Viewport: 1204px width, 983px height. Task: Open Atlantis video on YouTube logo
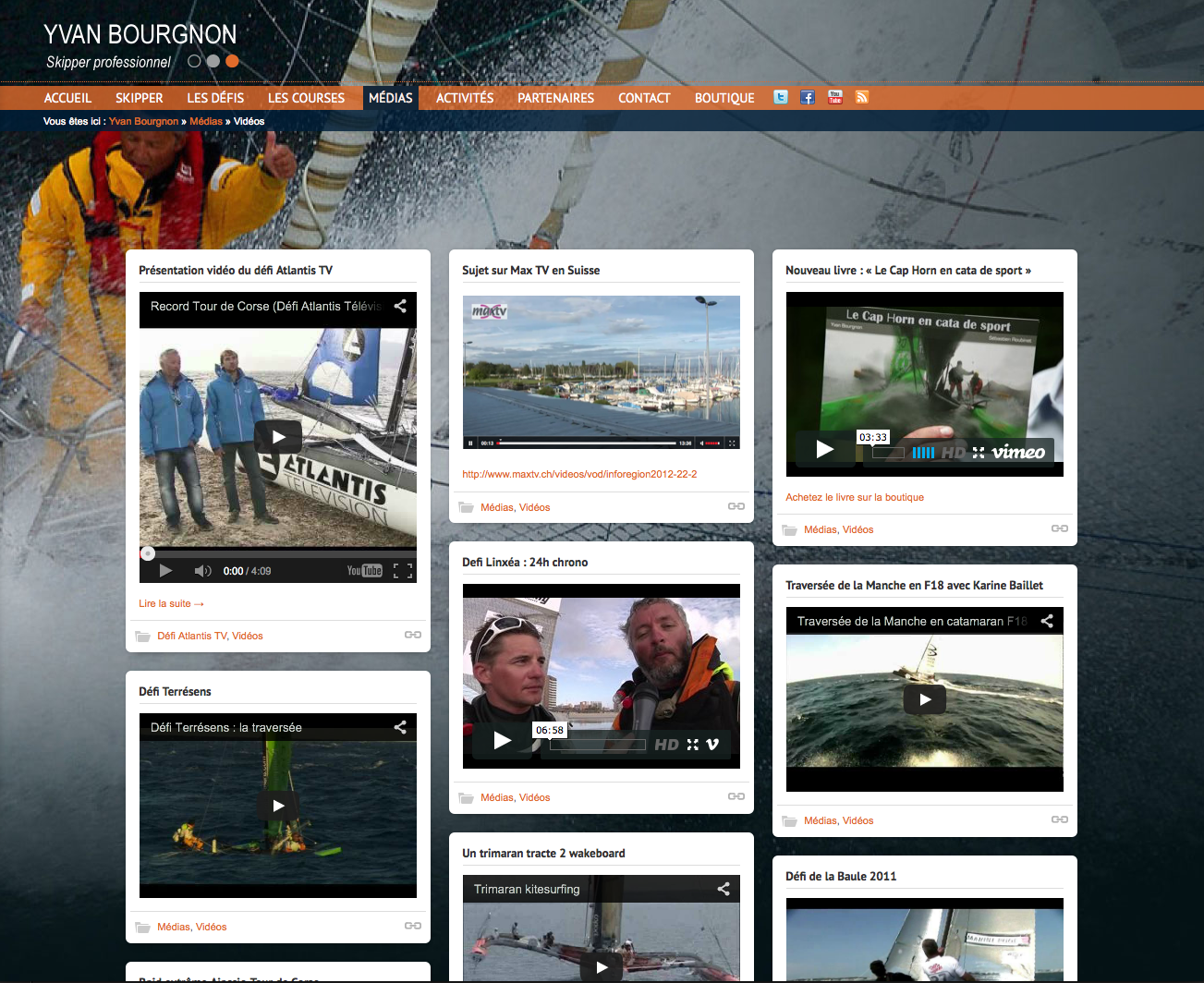click(x=364, y=571)
